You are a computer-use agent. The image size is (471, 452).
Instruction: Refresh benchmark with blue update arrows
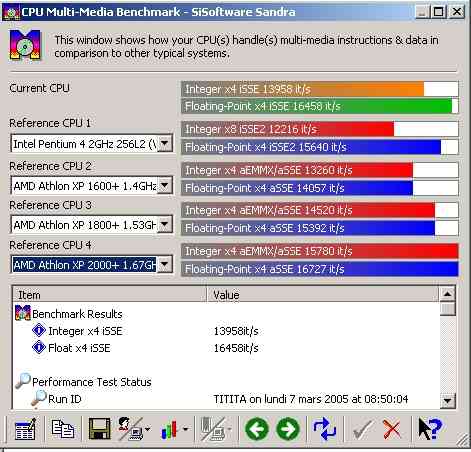[x=324, y=429]
